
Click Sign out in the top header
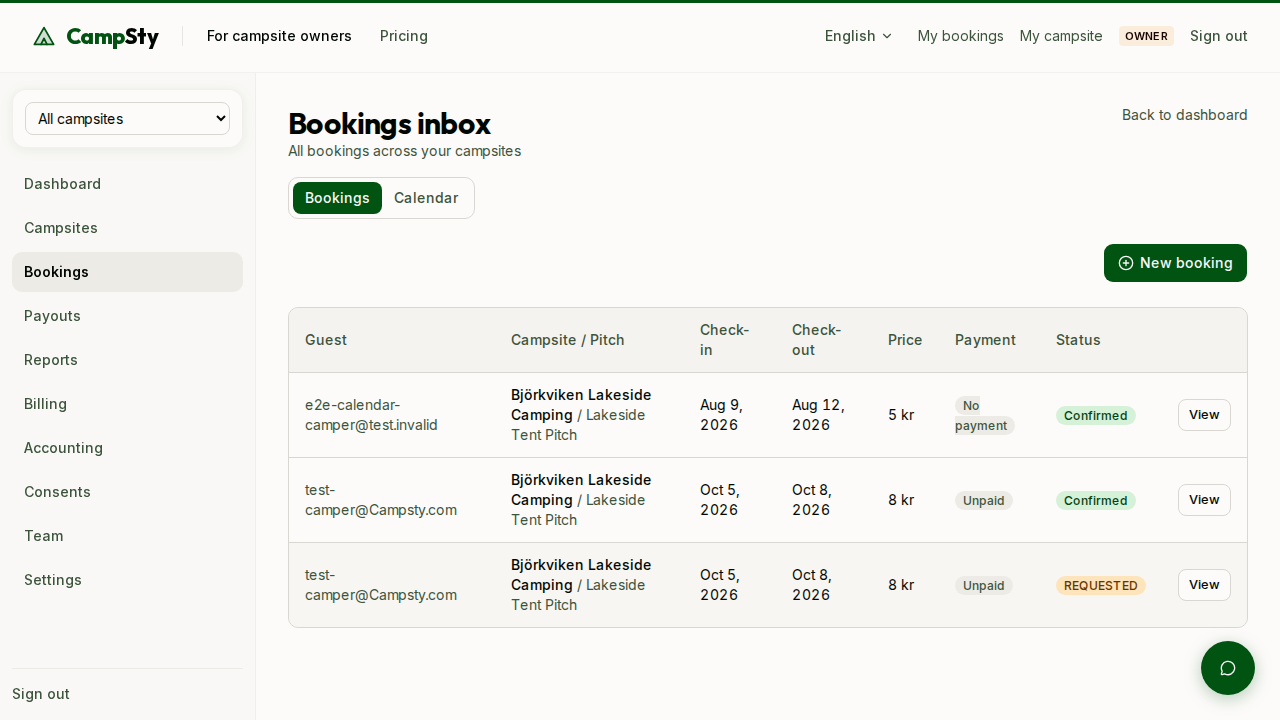(x=1218, y=36)
